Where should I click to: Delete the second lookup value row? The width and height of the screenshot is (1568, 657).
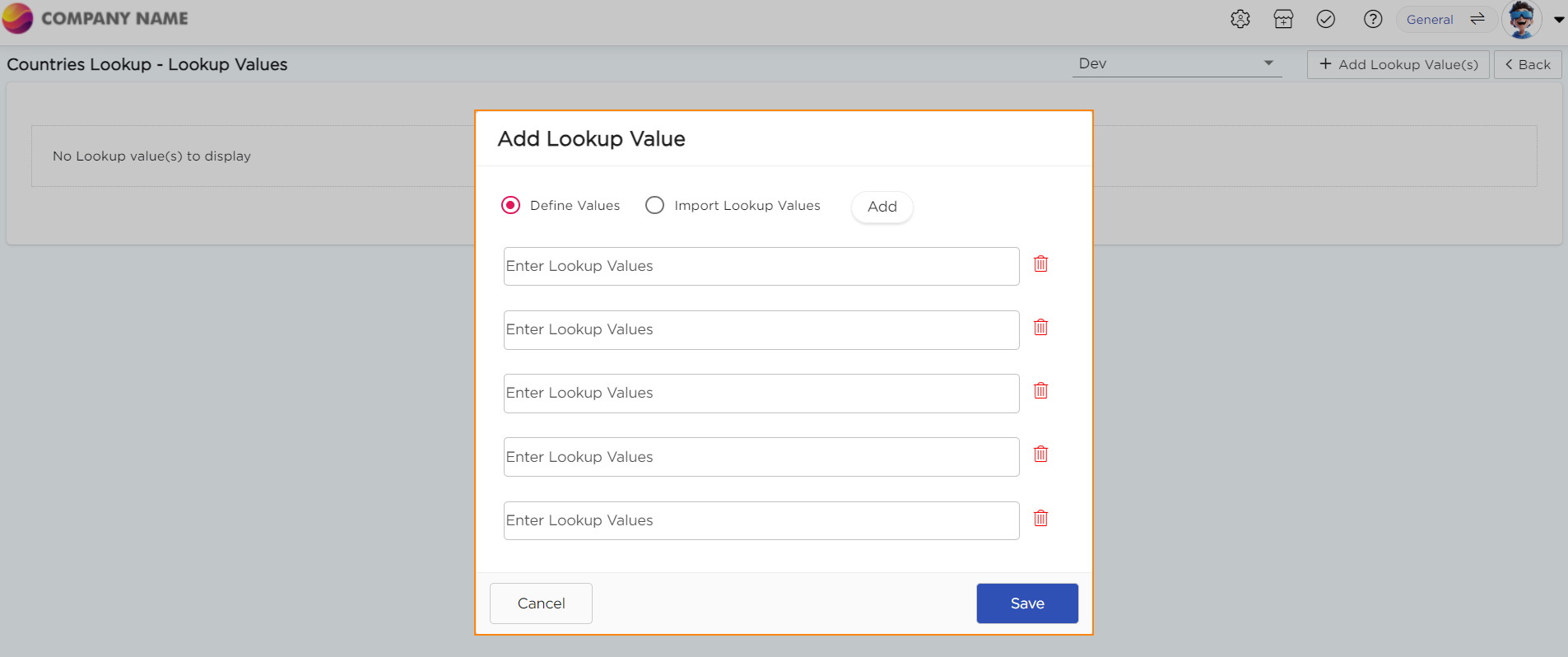point(1040,328)
